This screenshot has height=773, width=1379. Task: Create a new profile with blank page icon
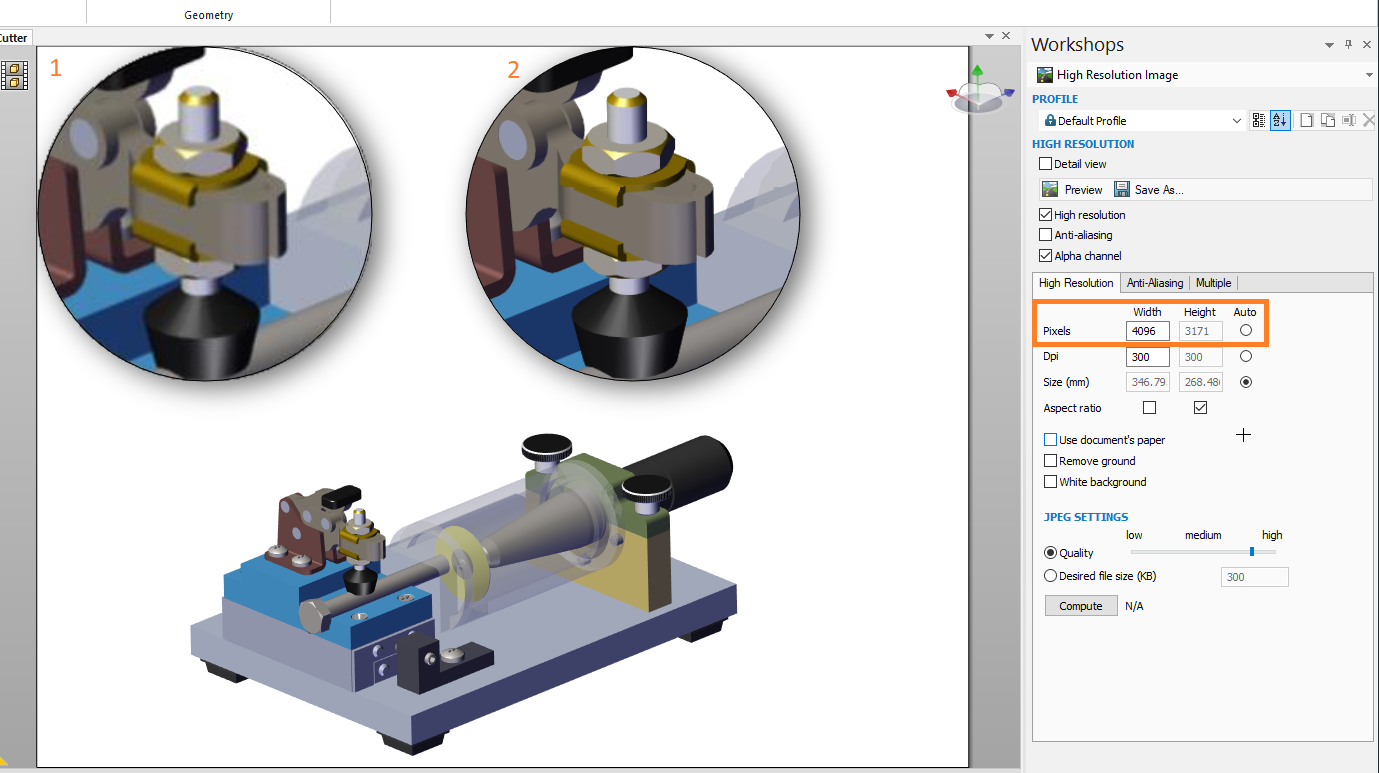(x=1307, y=121)
